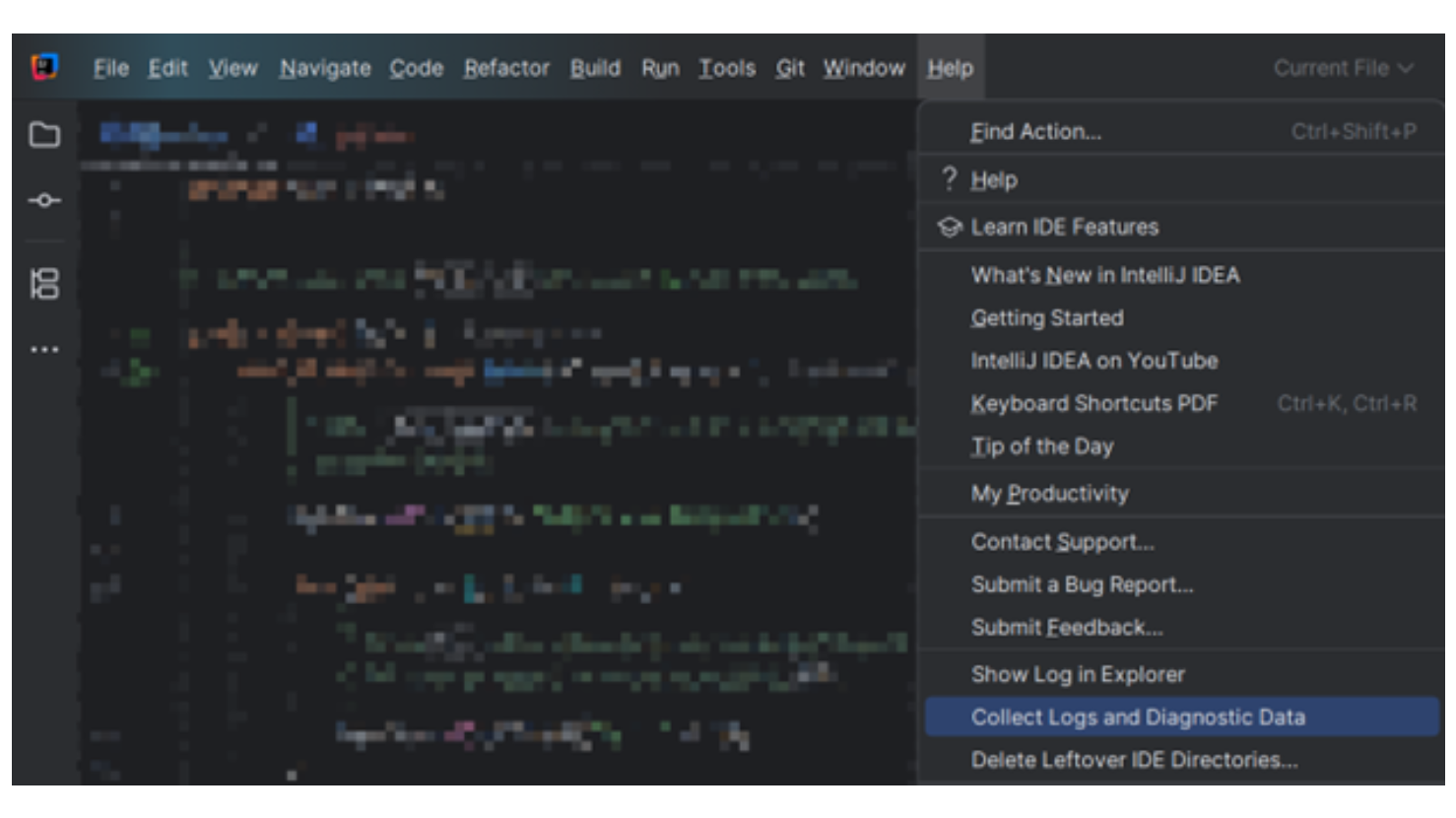Open the Structure tool window icon
Screen dimensions: 1456x818
click(x=44, y=284)
